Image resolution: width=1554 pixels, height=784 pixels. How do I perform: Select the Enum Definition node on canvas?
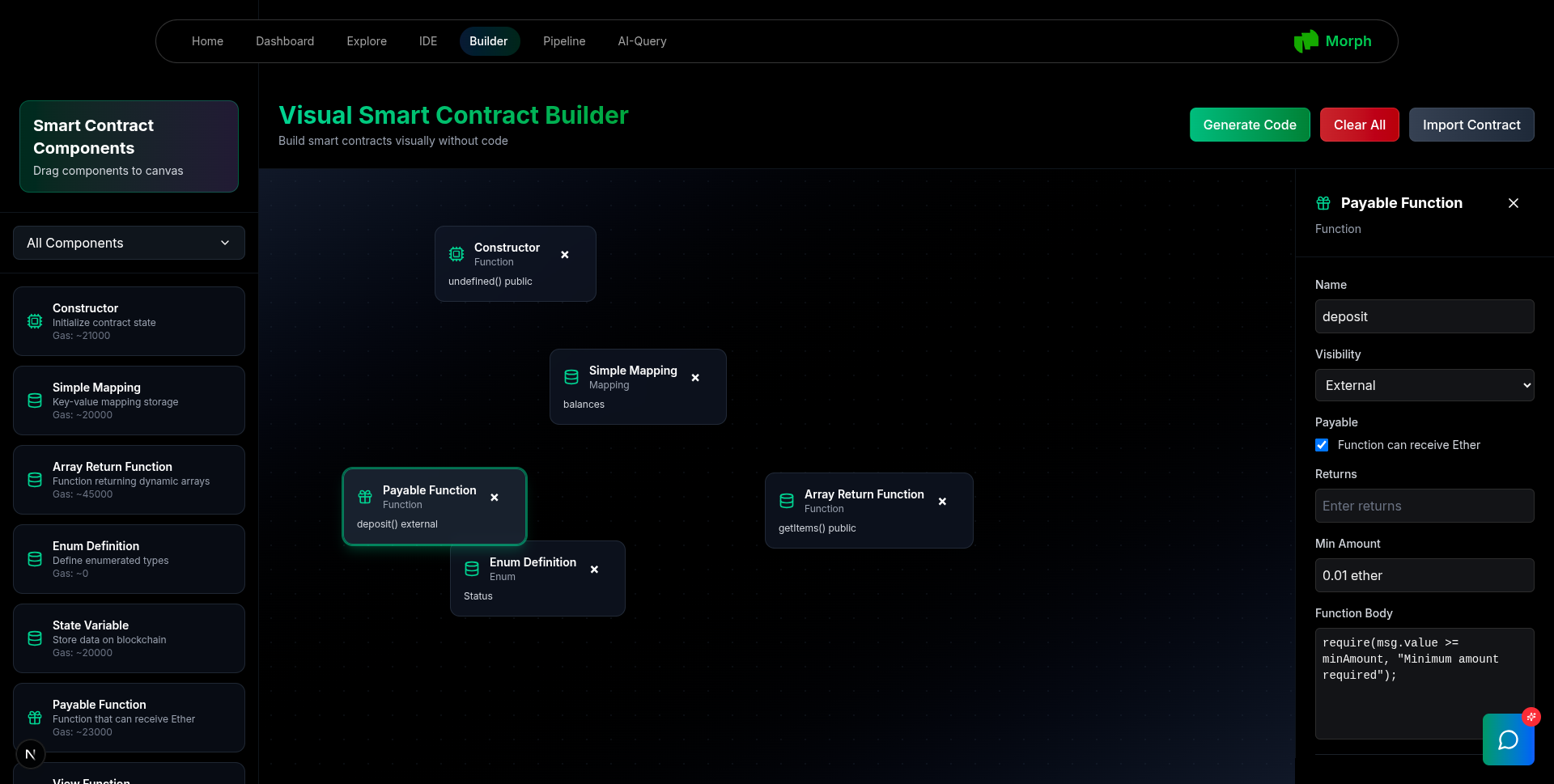click(537, 578)
